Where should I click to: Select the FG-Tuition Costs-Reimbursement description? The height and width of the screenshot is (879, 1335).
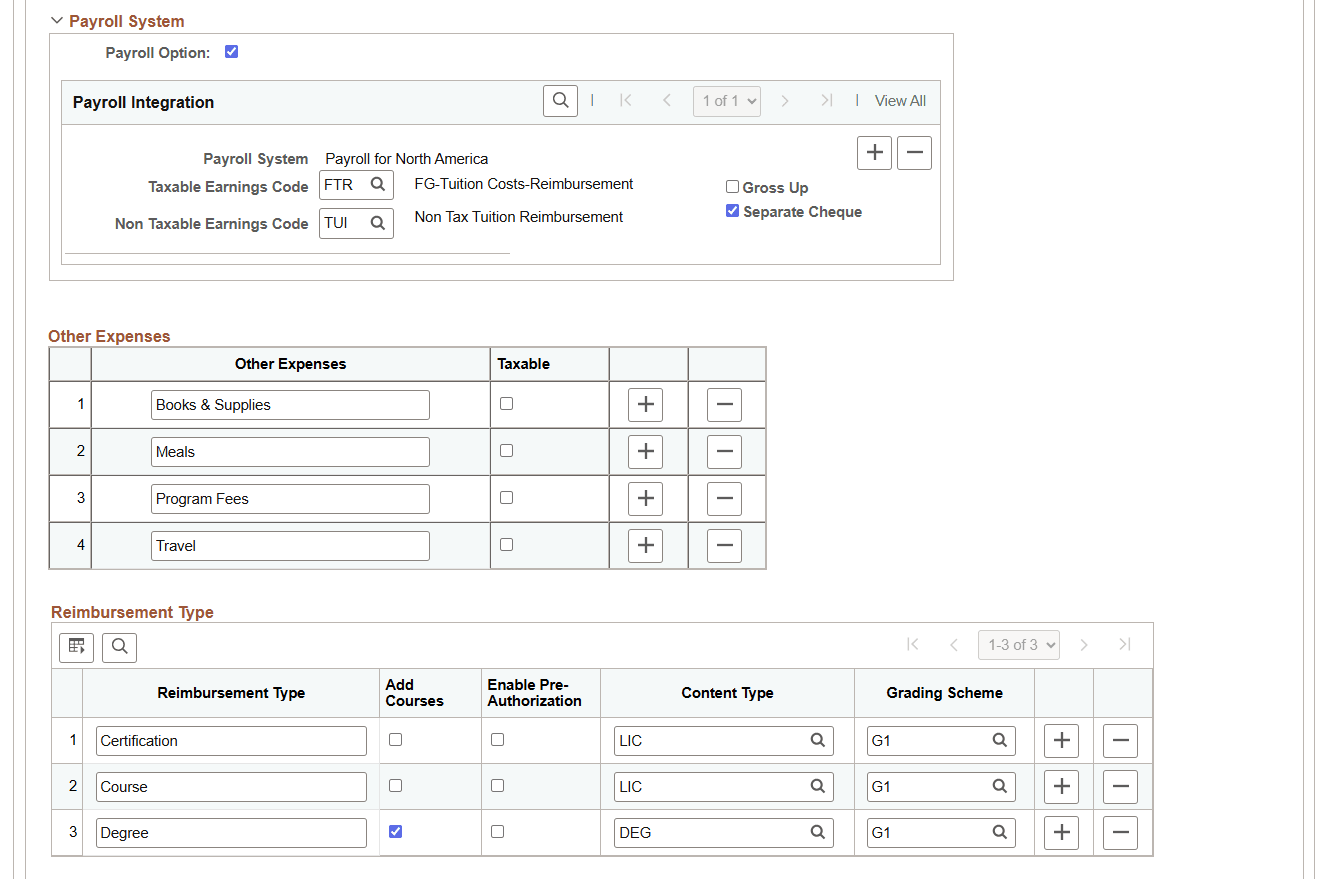(524, 184)
